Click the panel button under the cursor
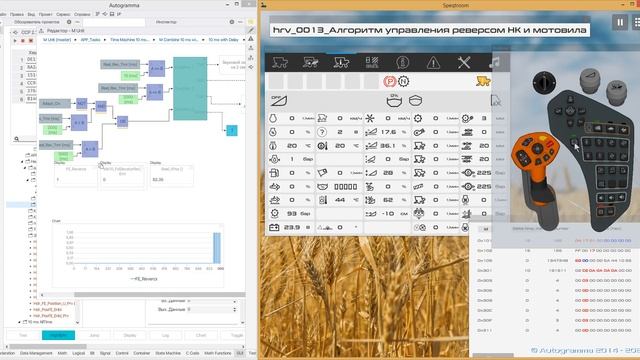The height and width of the screenshot is (360, 640). (x=574, y=142)
